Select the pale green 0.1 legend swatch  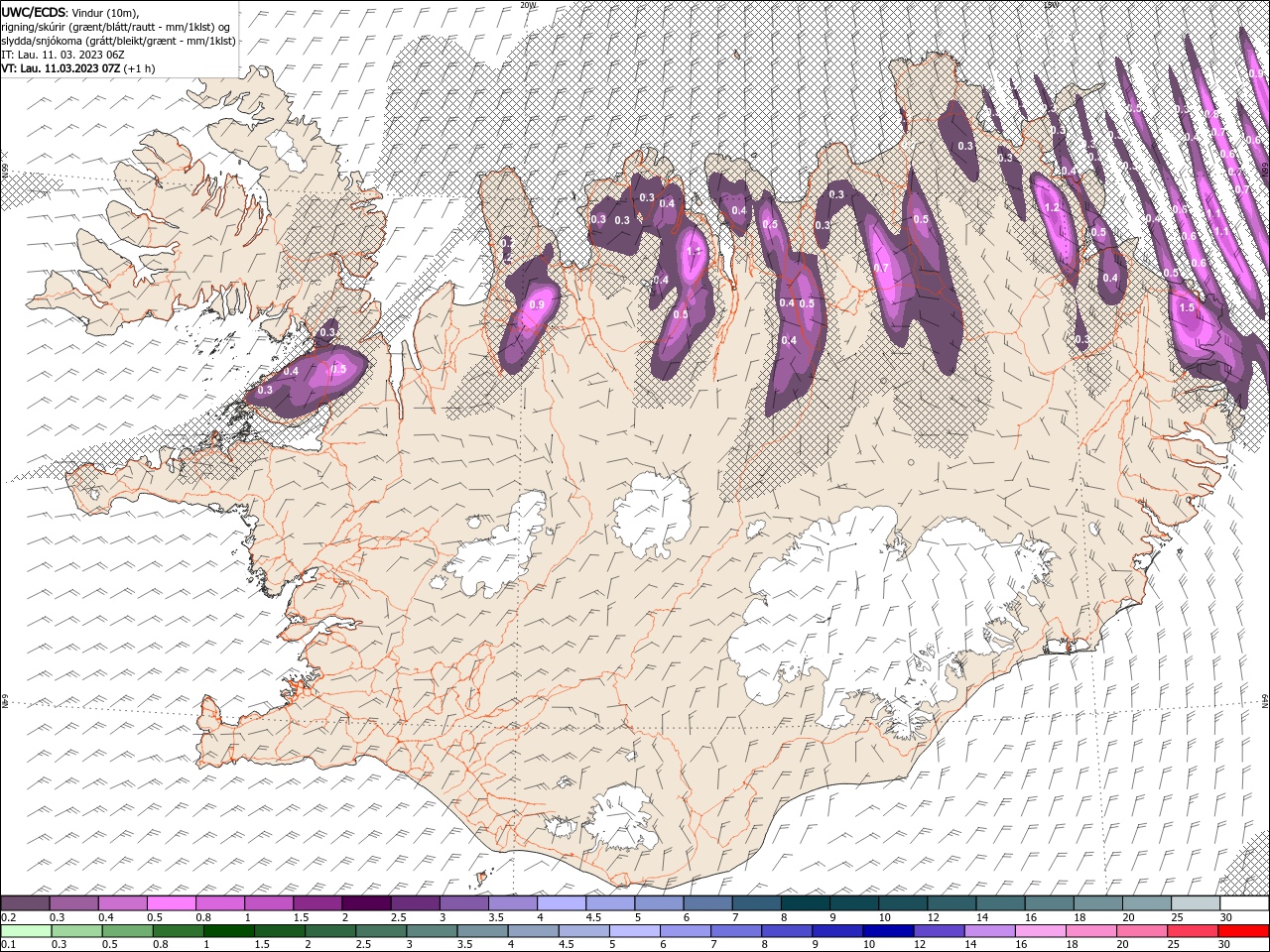[x=26, y=931]
